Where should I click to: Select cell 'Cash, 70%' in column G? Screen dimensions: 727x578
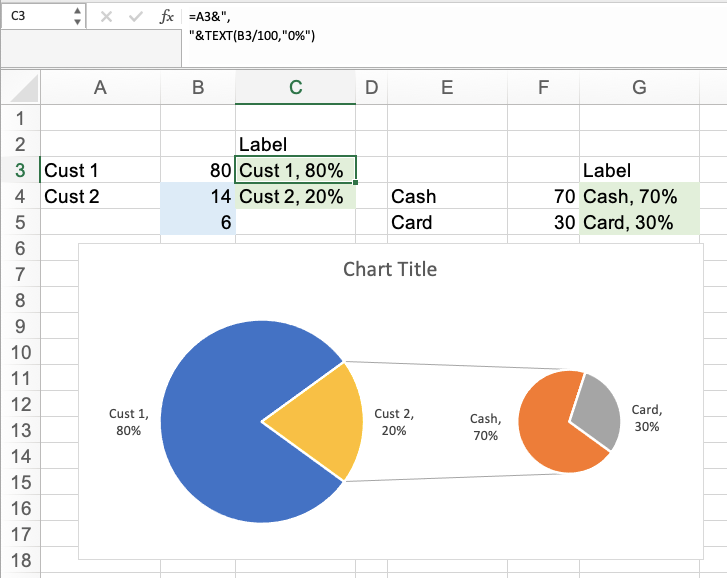[x=639, y=196]
